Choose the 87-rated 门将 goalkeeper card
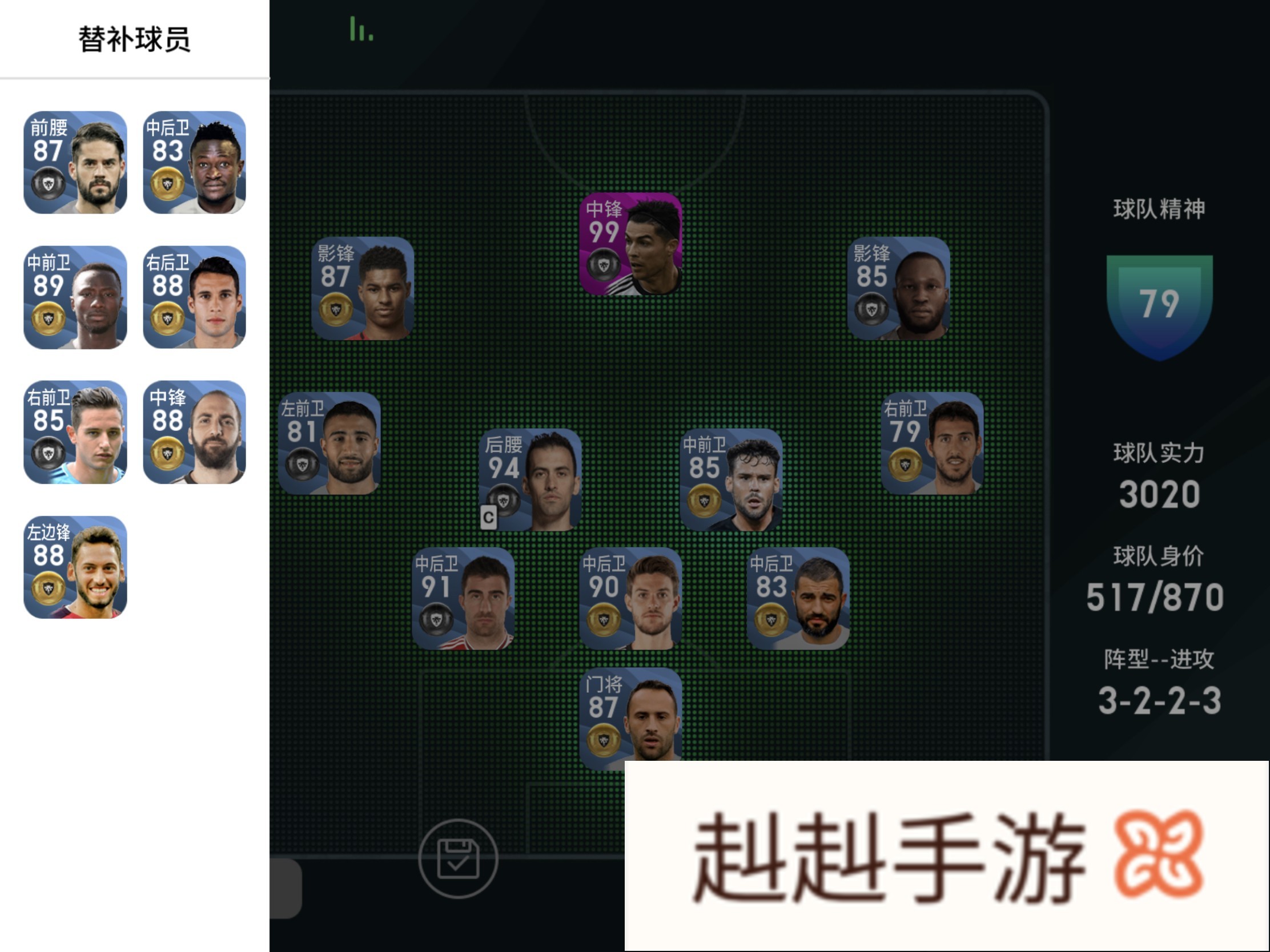Screen dimensions: 1270x952 point(630,719)
